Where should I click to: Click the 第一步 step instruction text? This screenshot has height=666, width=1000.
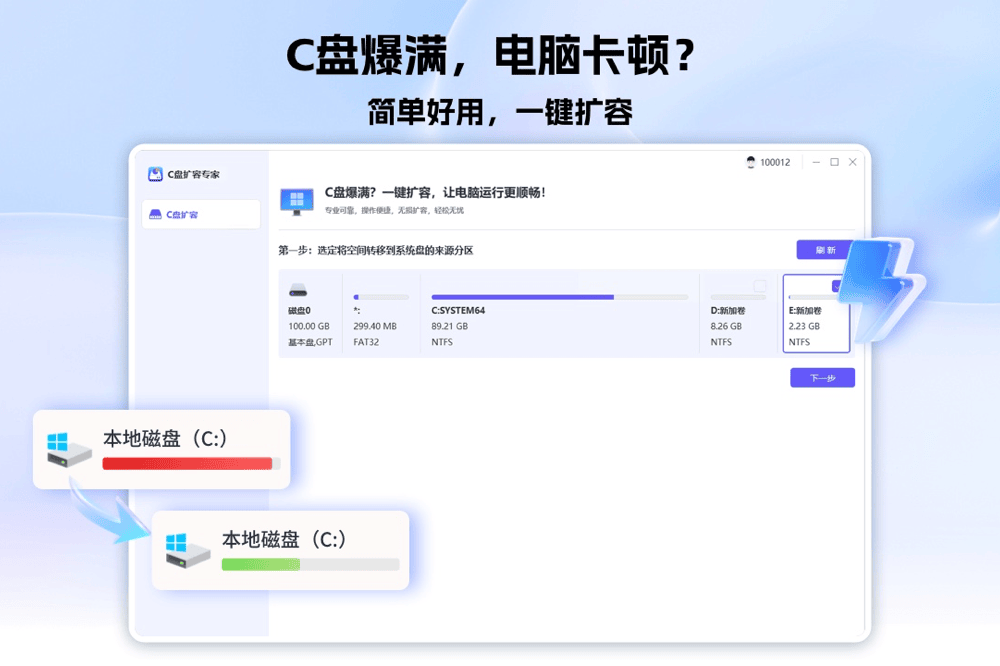[376, 250]
